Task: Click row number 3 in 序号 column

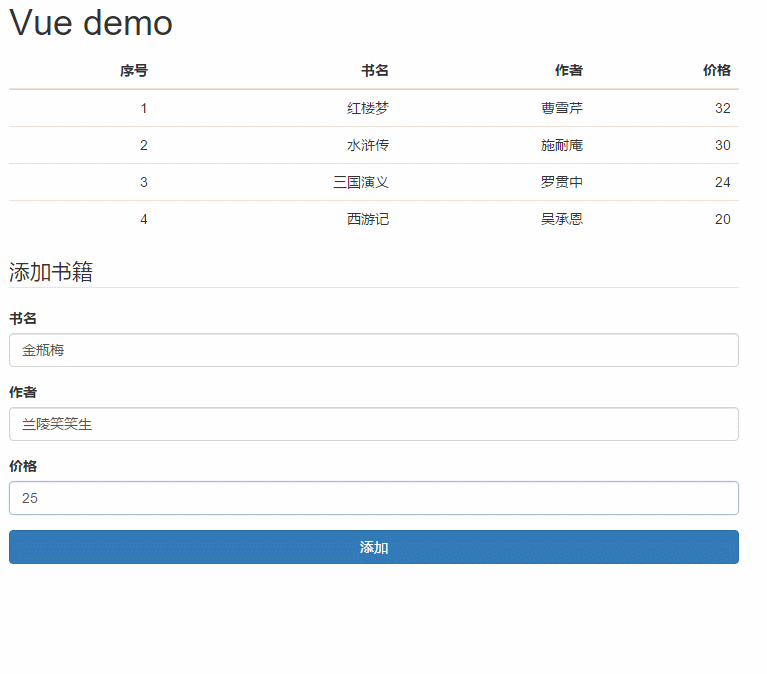Action: pos(144,182)
